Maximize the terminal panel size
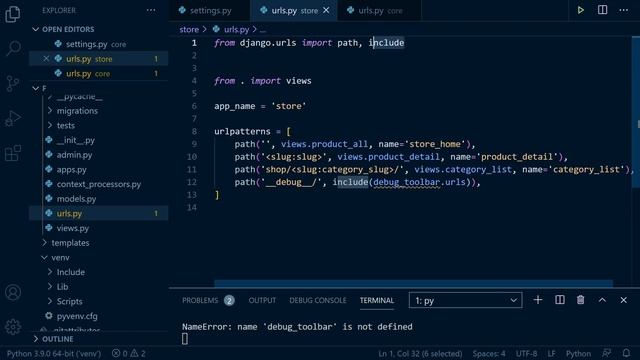 pyautogui.click(x=602, y=300)
